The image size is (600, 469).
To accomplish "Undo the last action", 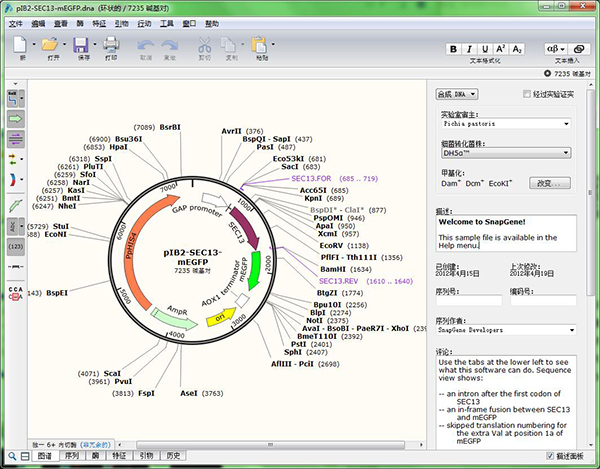I will point(145,45).
